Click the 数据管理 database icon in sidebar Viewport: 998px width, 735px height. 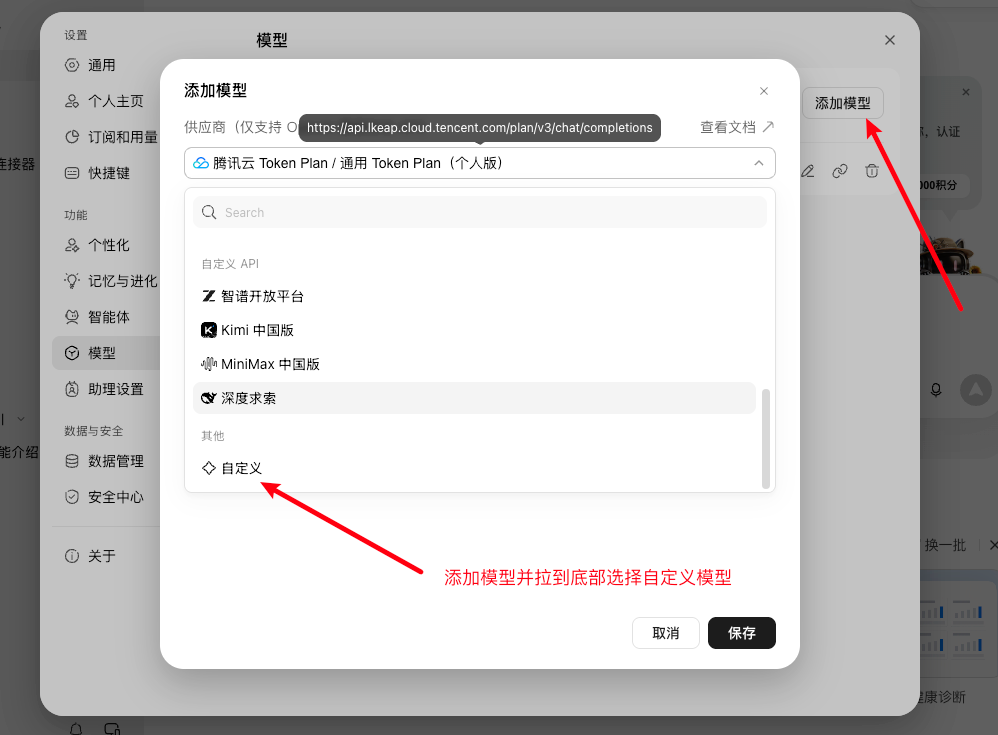point(72,461)
